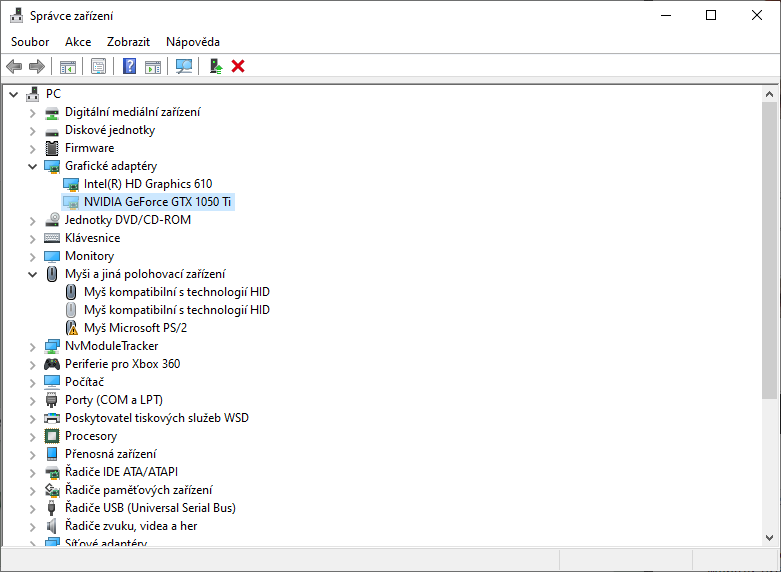Expand the Klávesnice category
The width and height of the screenshot is (781, 572).
coord(32,239)
